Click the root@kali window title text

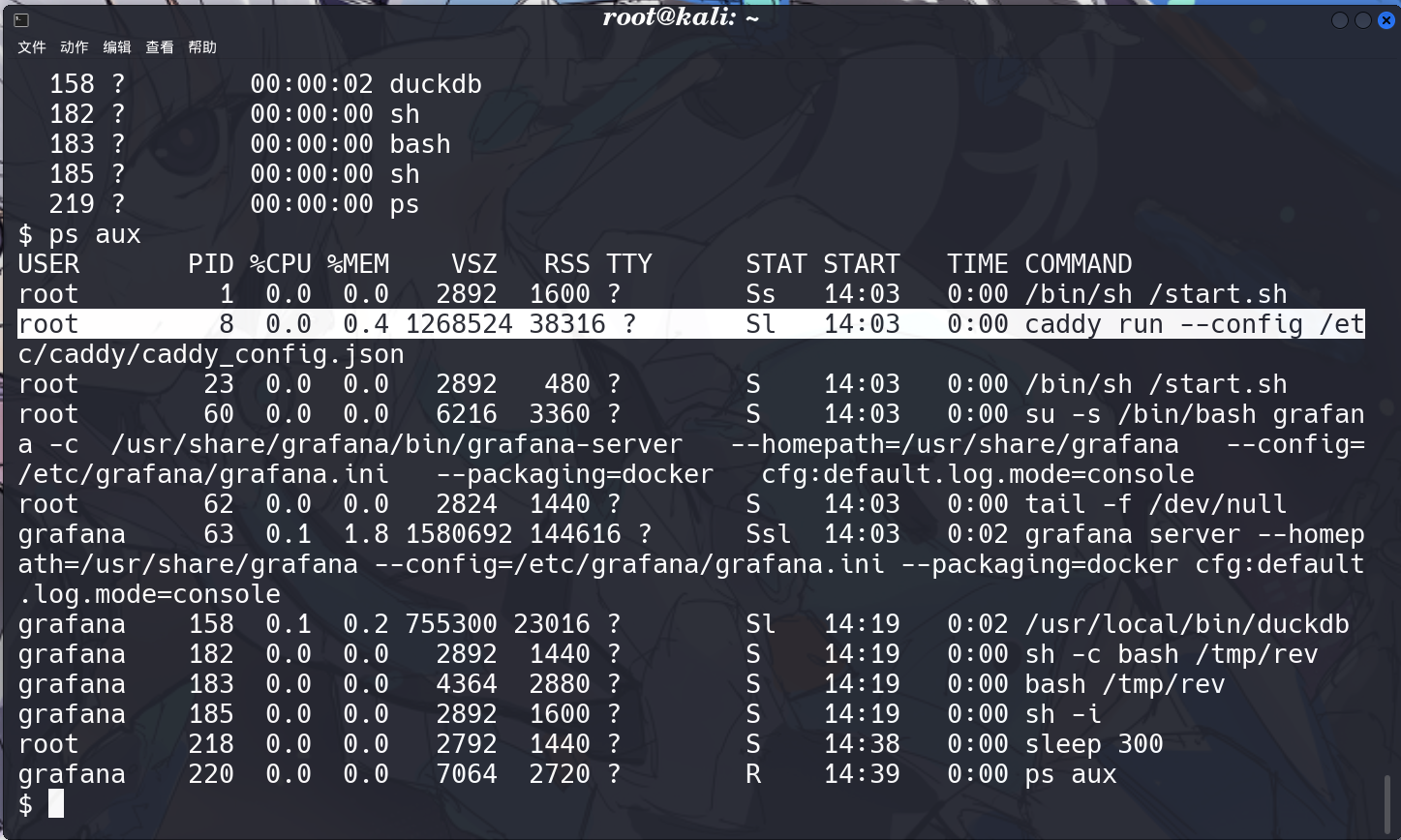point(681,17)
